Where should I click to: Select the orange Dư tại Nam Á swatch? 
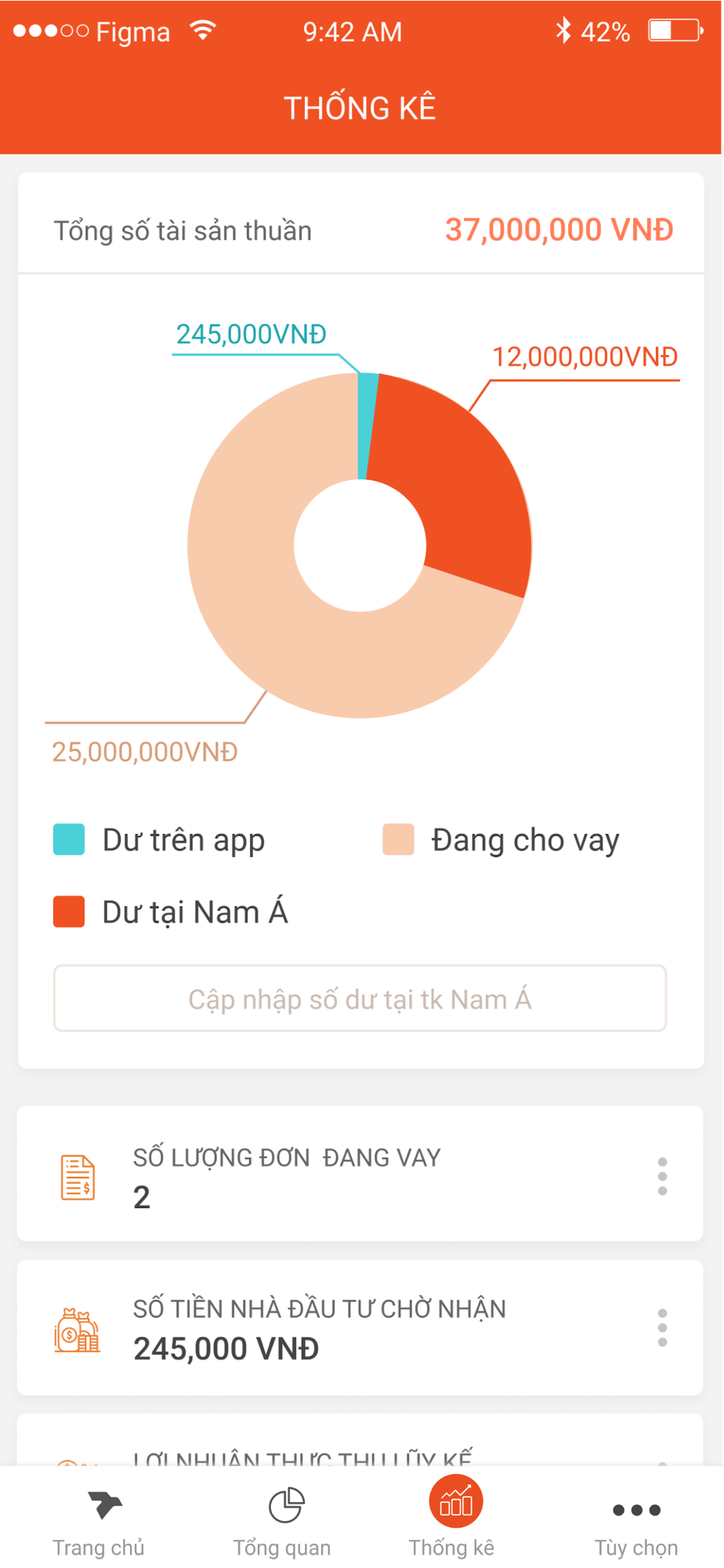point(69,911)
